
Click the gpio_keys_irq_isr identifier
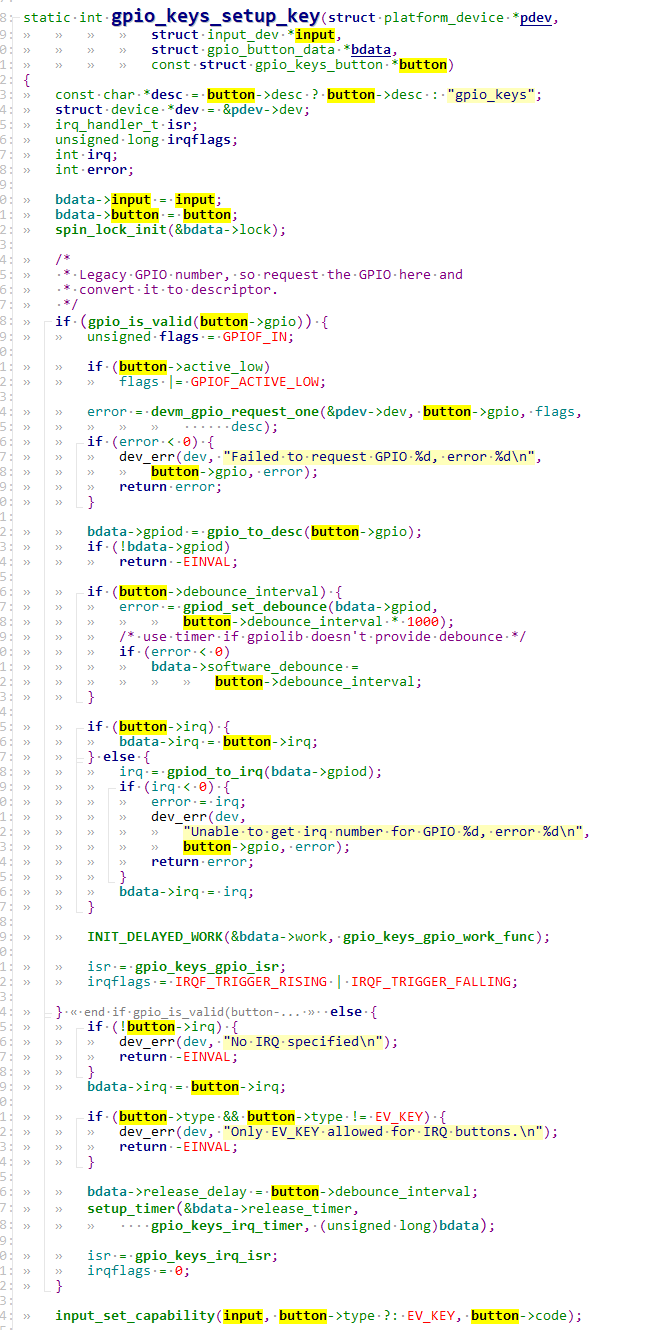point(207,1255)
